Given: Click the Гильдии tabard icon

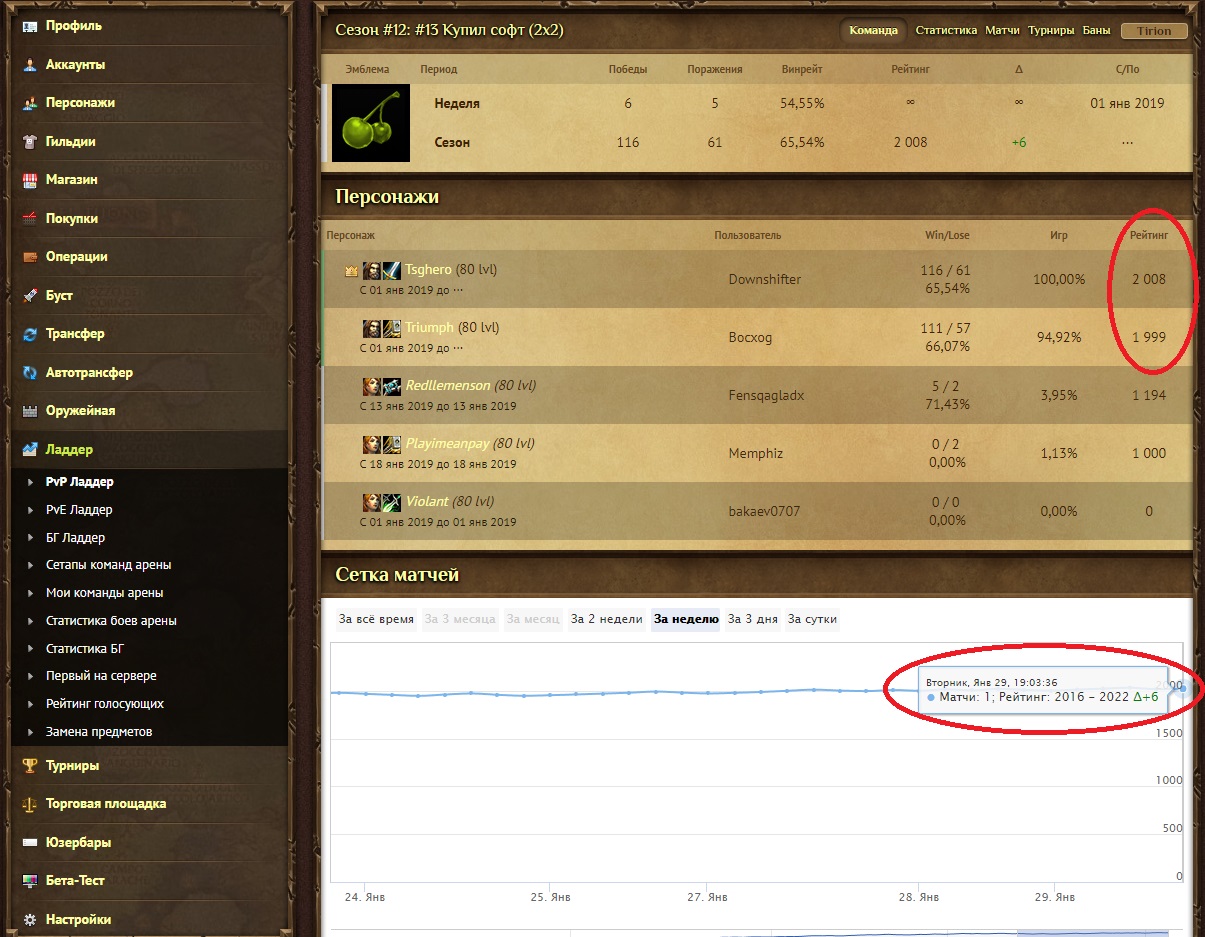Looking at the screenshot, I should (x=30, y=142).
